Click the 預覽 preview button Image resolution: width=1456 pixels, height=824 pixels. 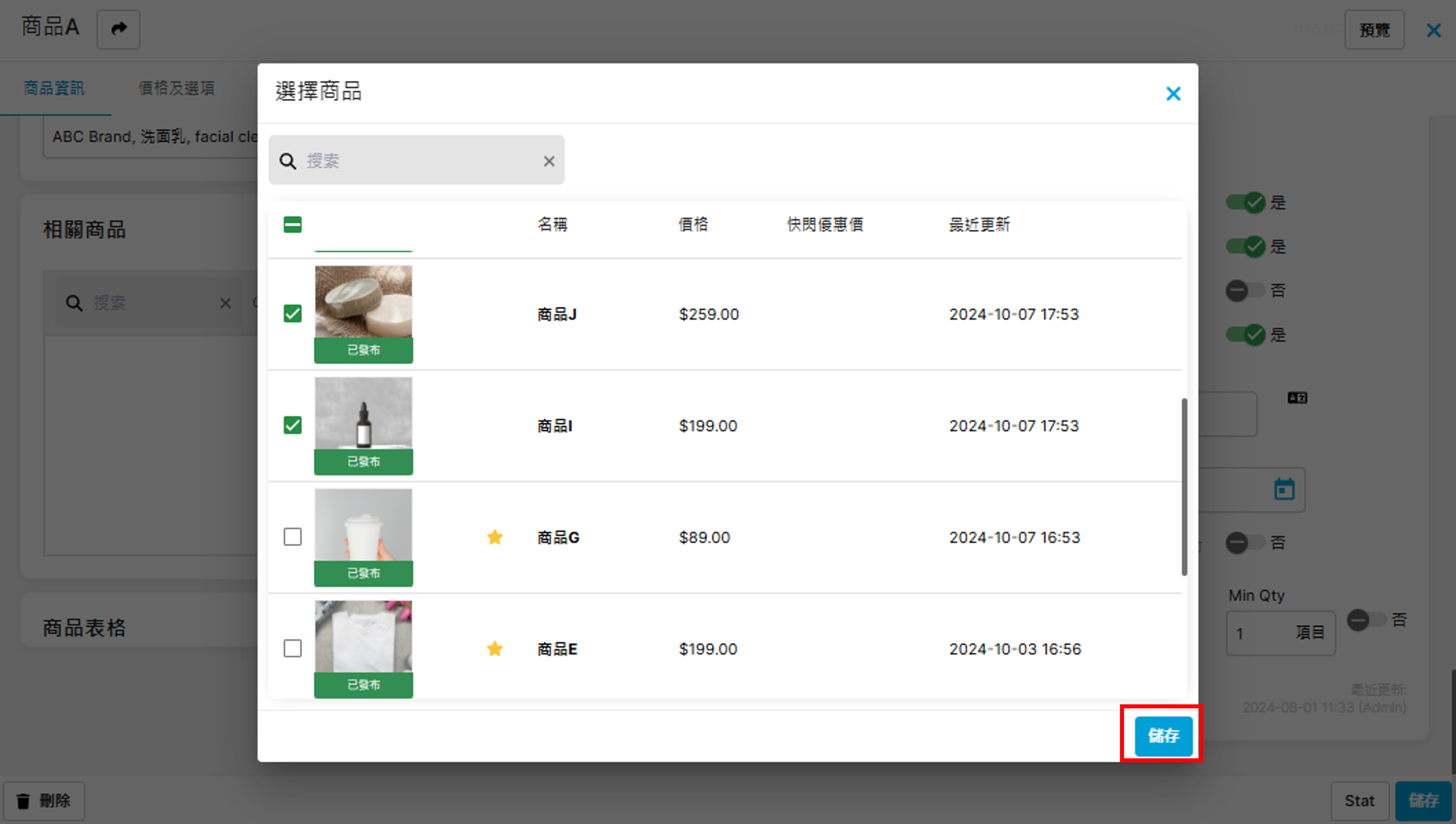pos(1374,30)
